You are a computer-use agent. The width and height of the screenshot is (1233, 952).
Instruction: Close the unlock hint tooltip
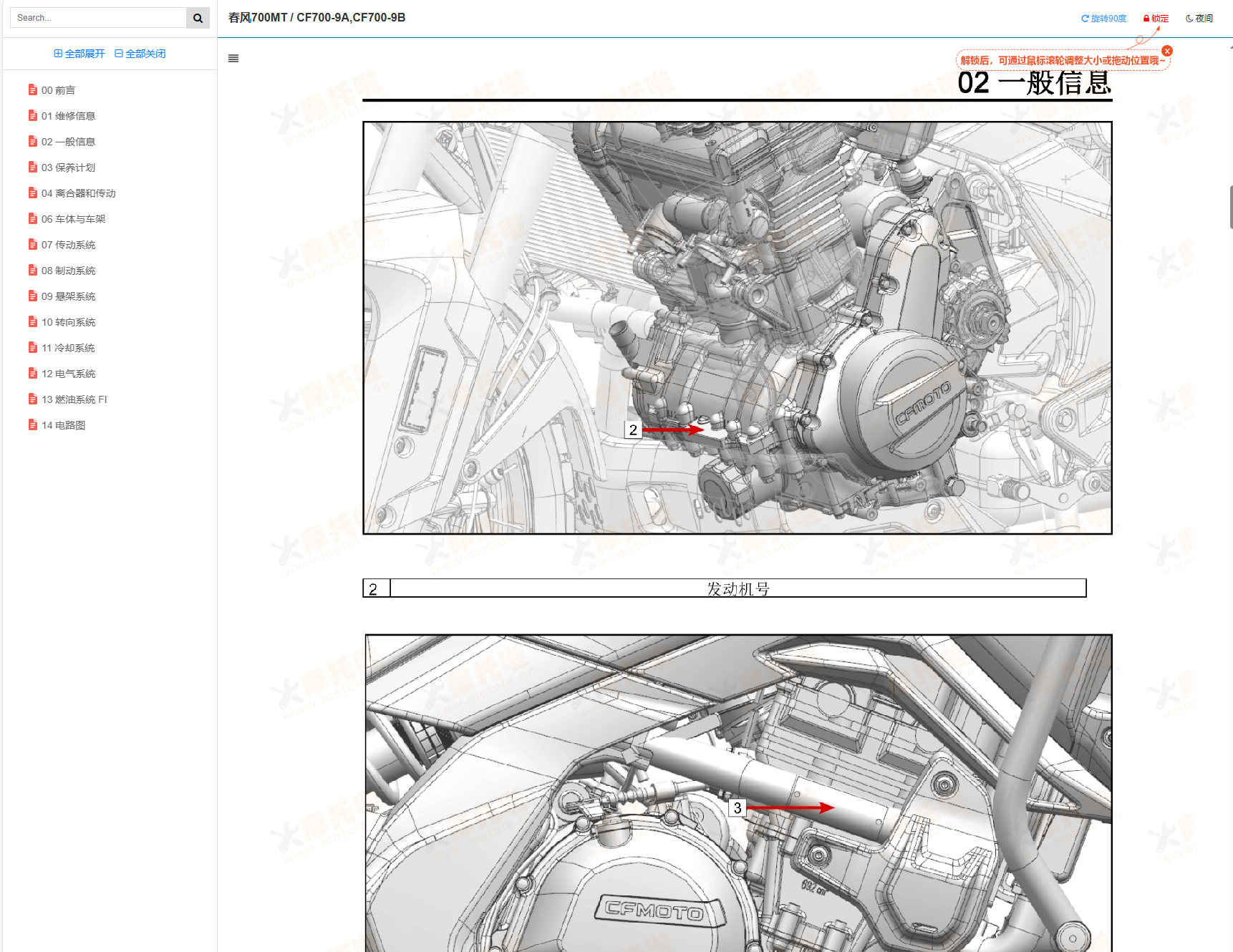click(x=1167, y=51)
